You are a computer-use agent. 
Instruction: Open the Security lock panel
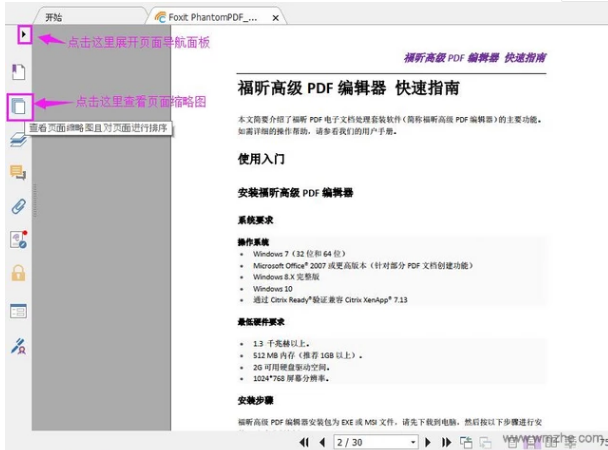[18, 273]
